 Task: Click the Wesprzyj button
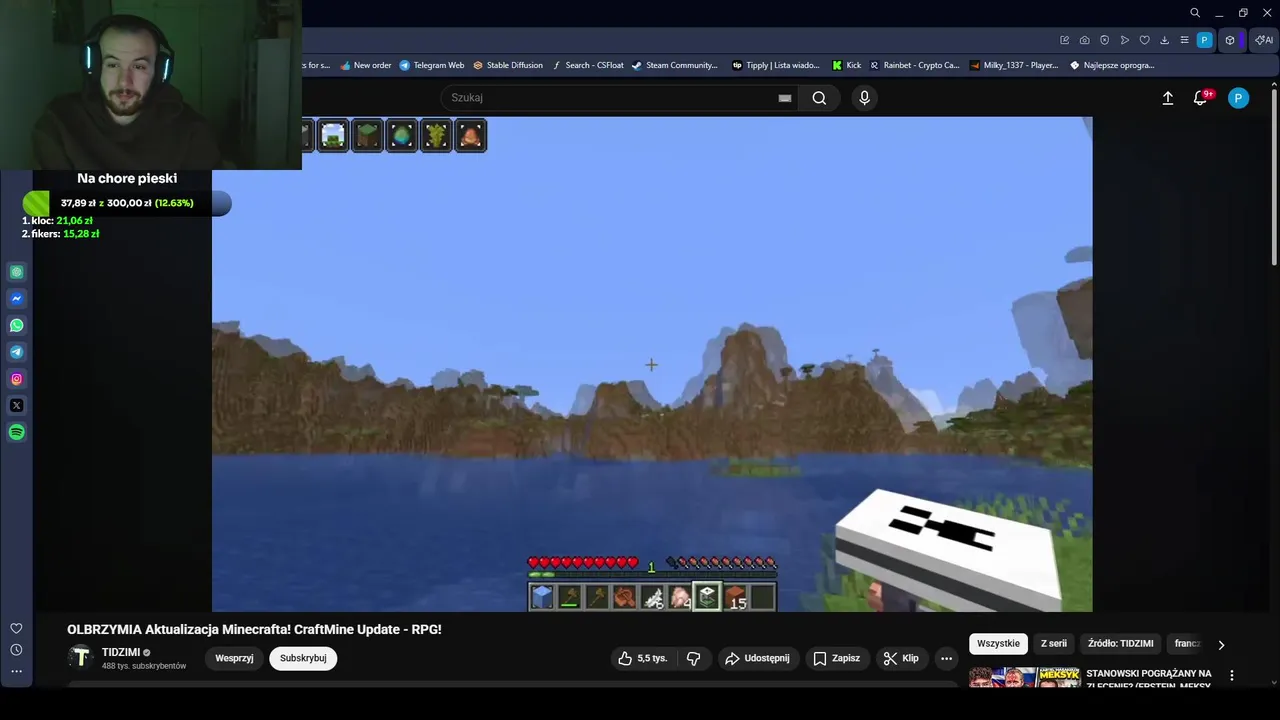(x=234, y=658)
